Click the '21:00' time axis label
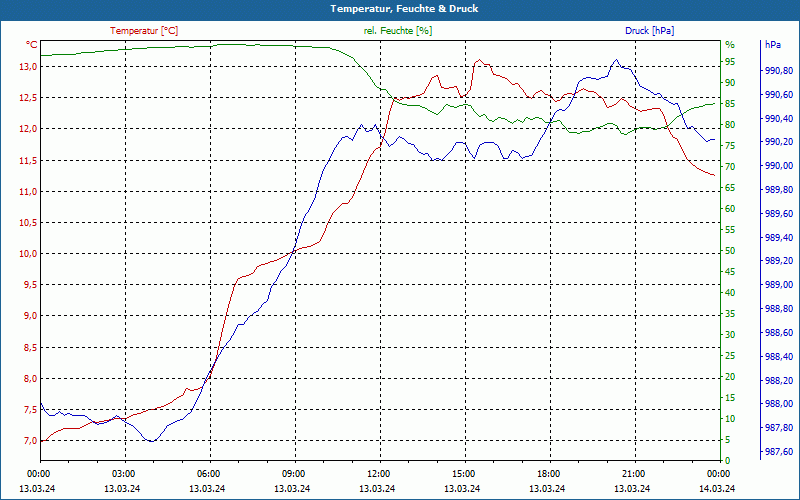Screen dimensions: 800x500 634,473
